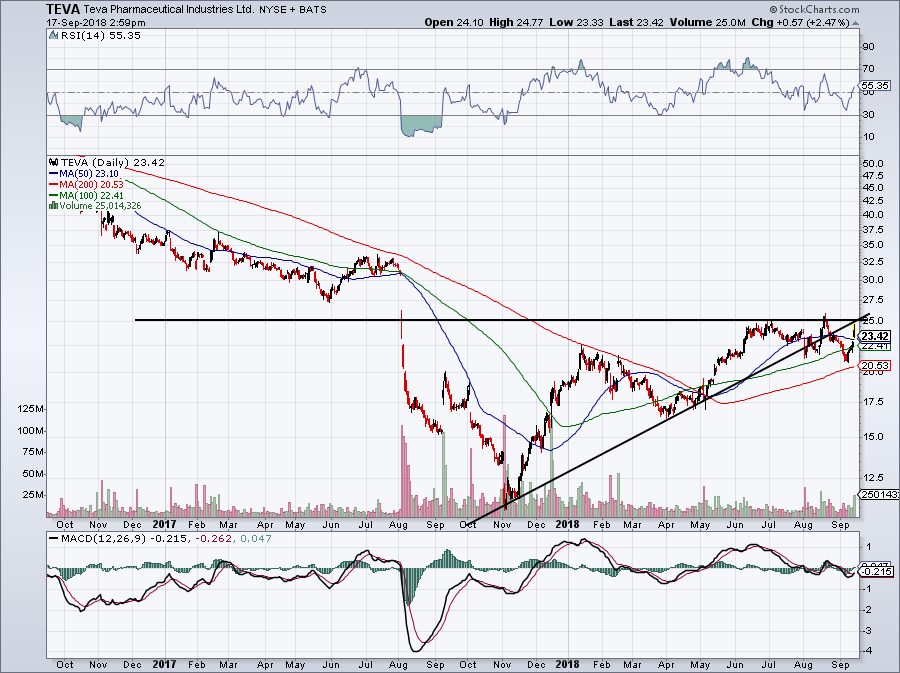Click the 'MA(100) 22.41' legend text
The image size is (900, 673).
pos(91,195)
